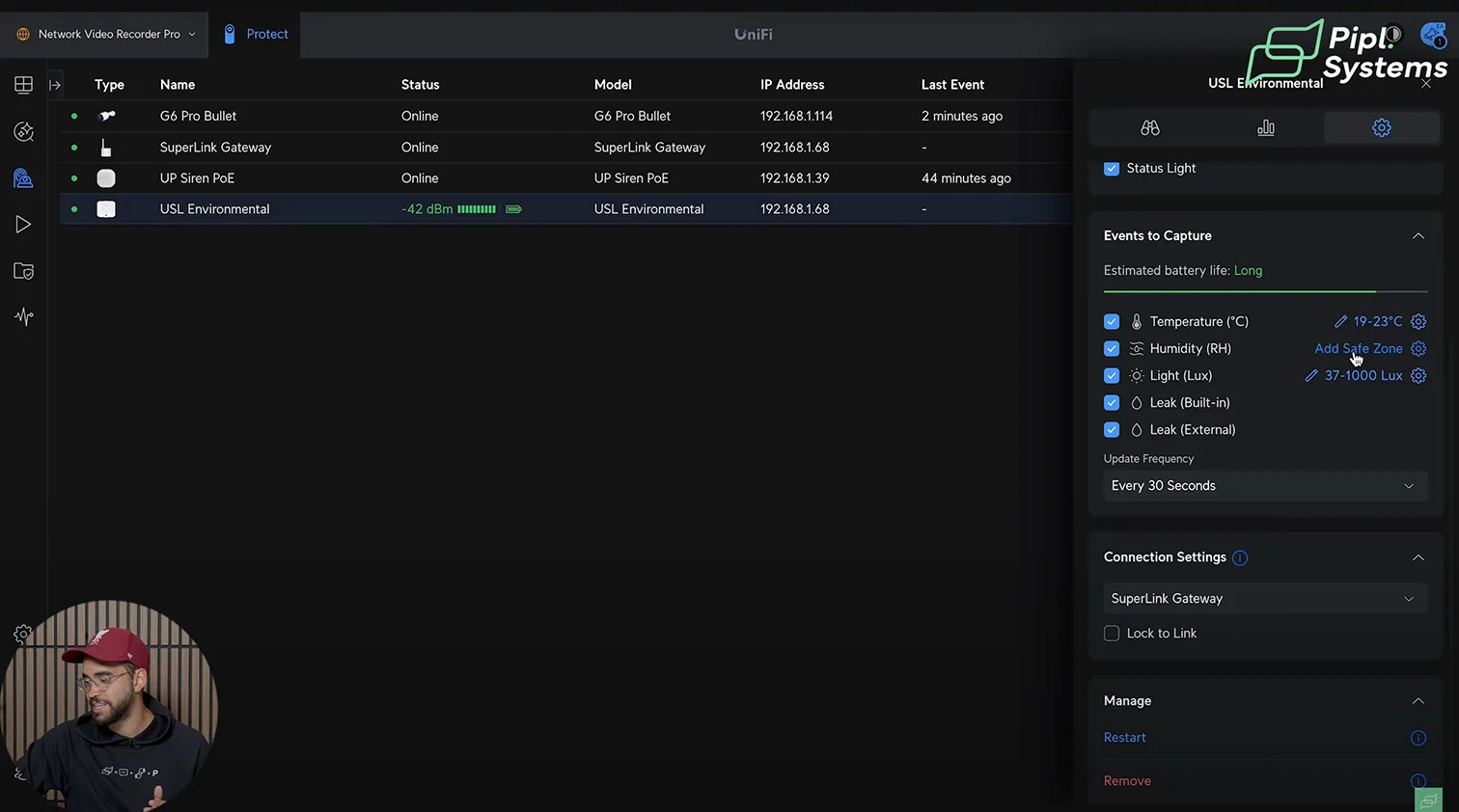Uncheck the Status Light checkbox
This screenshot has height=812, width=1459.
(x=1112, y=168)
